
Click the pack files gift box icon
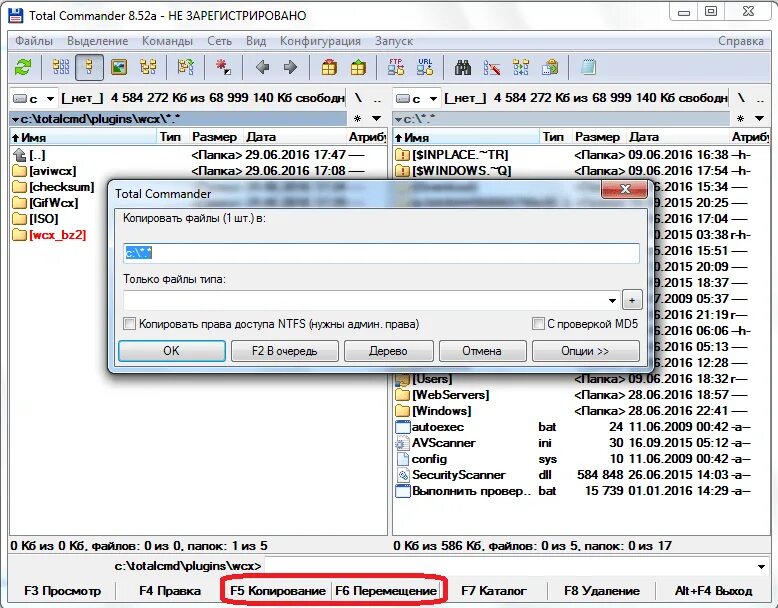coord(329,67)
